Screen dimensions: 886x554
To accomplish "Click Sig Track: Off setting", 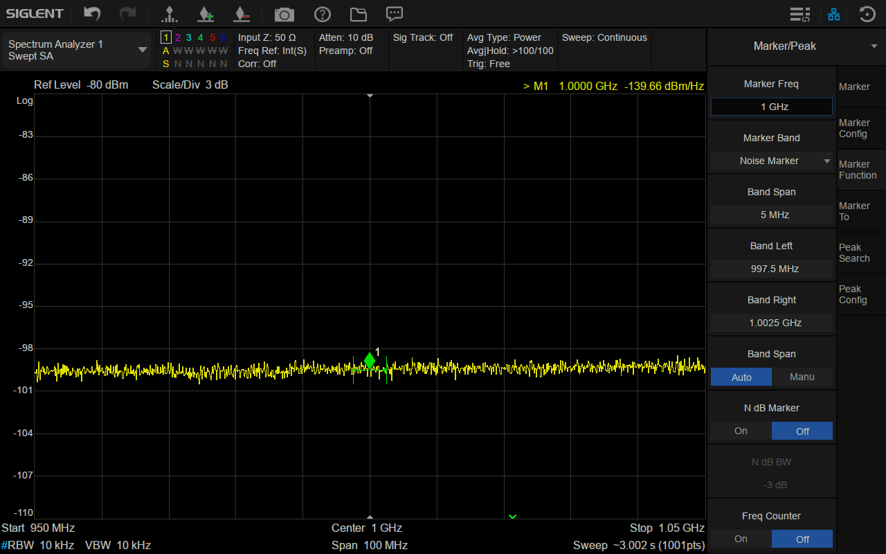I will [x=423, y=37].
